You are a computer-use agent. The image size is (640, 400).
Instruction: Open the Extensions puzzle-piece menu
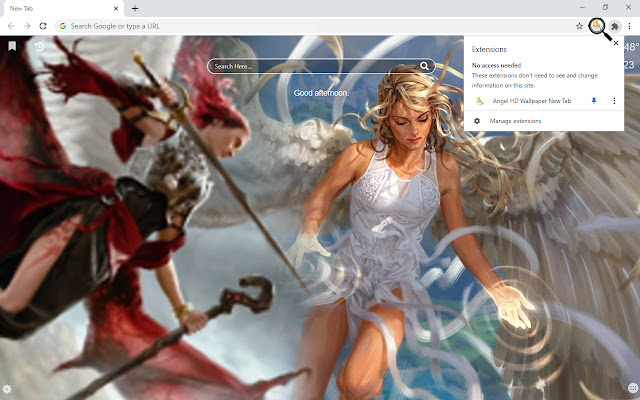tap(615, 27)
